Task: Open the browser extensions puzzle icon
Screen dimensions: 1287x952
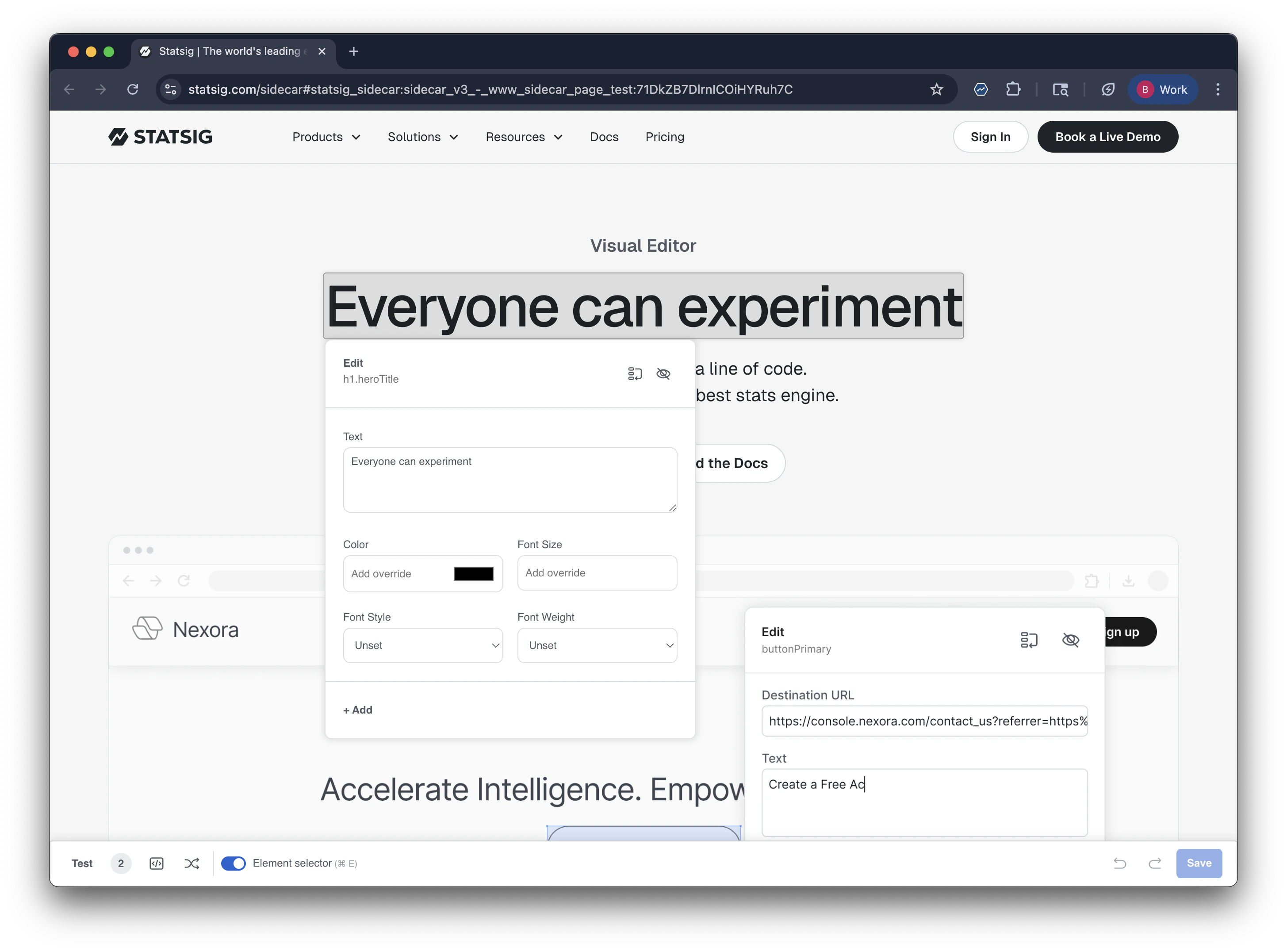Action: [1013, 89]
